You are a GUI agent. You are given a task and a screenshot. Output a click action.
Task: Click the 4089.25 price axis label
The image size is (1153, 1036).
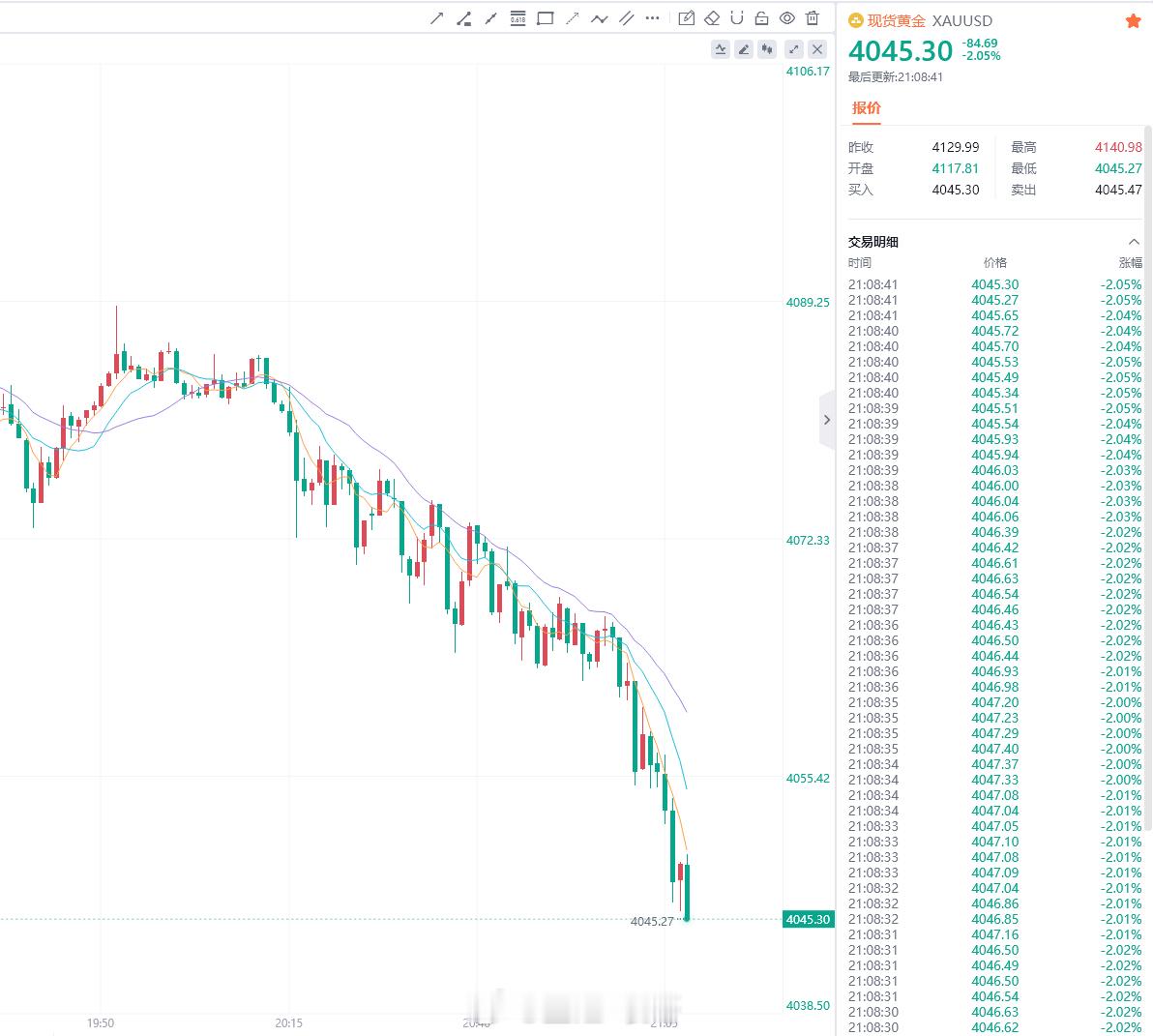pos(808,302)
